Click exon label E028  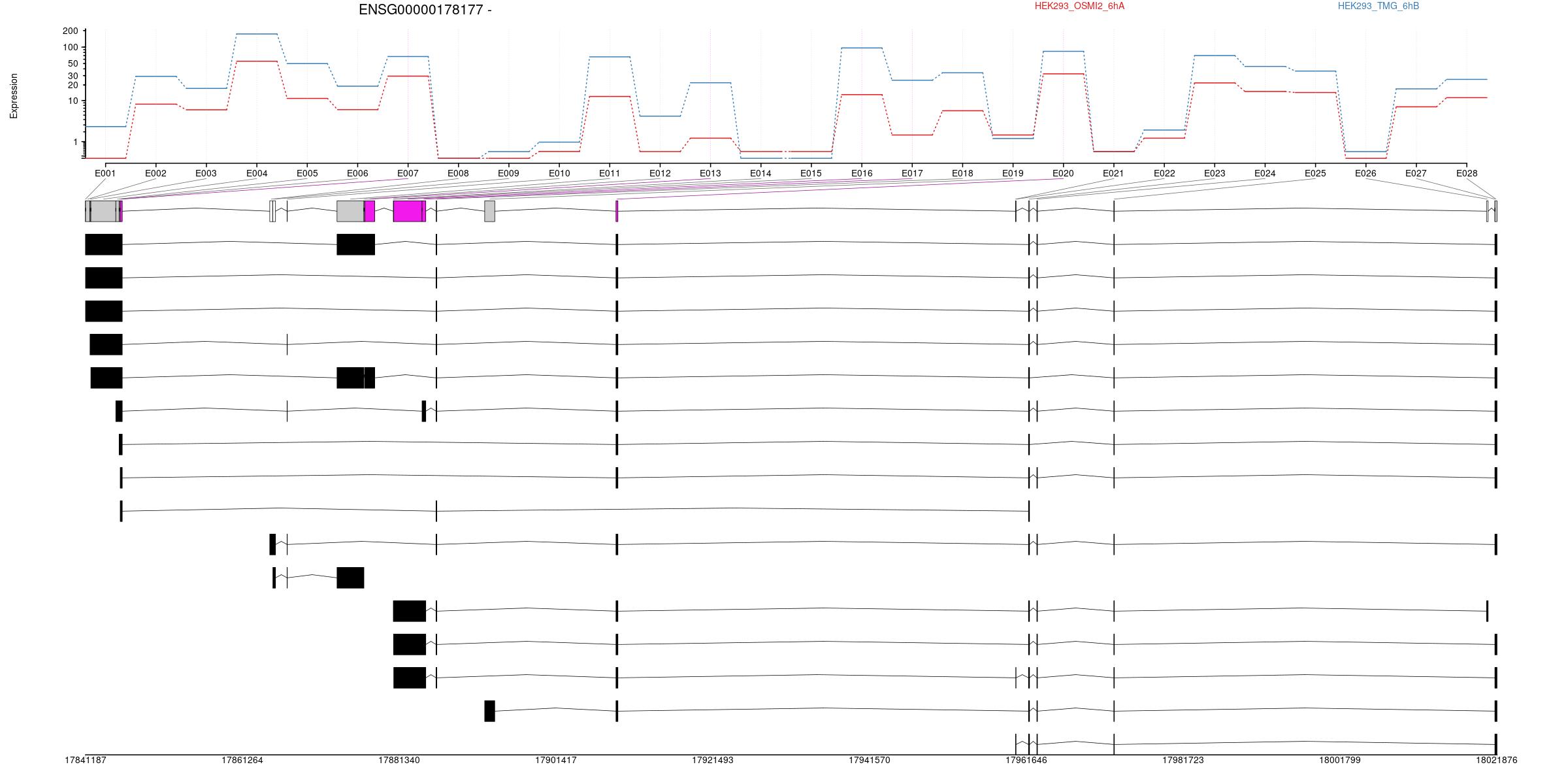tap(1467, 173)
